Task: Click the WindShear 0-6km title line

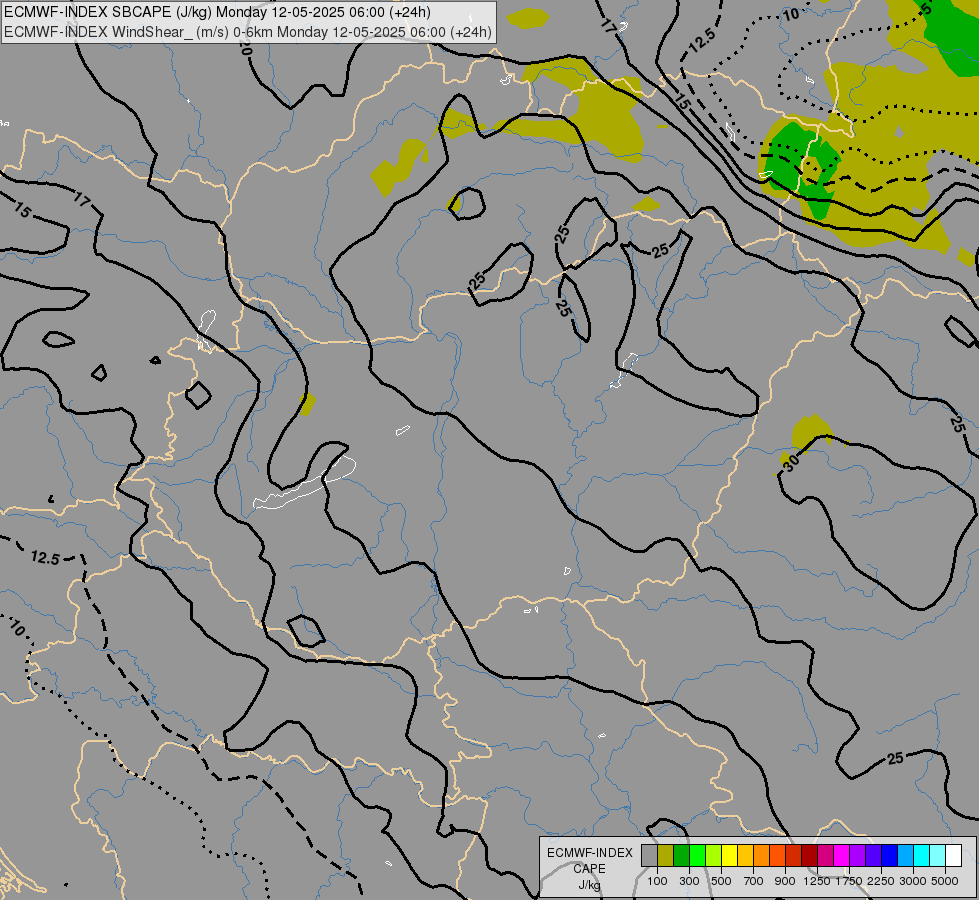Action: click(x=247, y=32)
